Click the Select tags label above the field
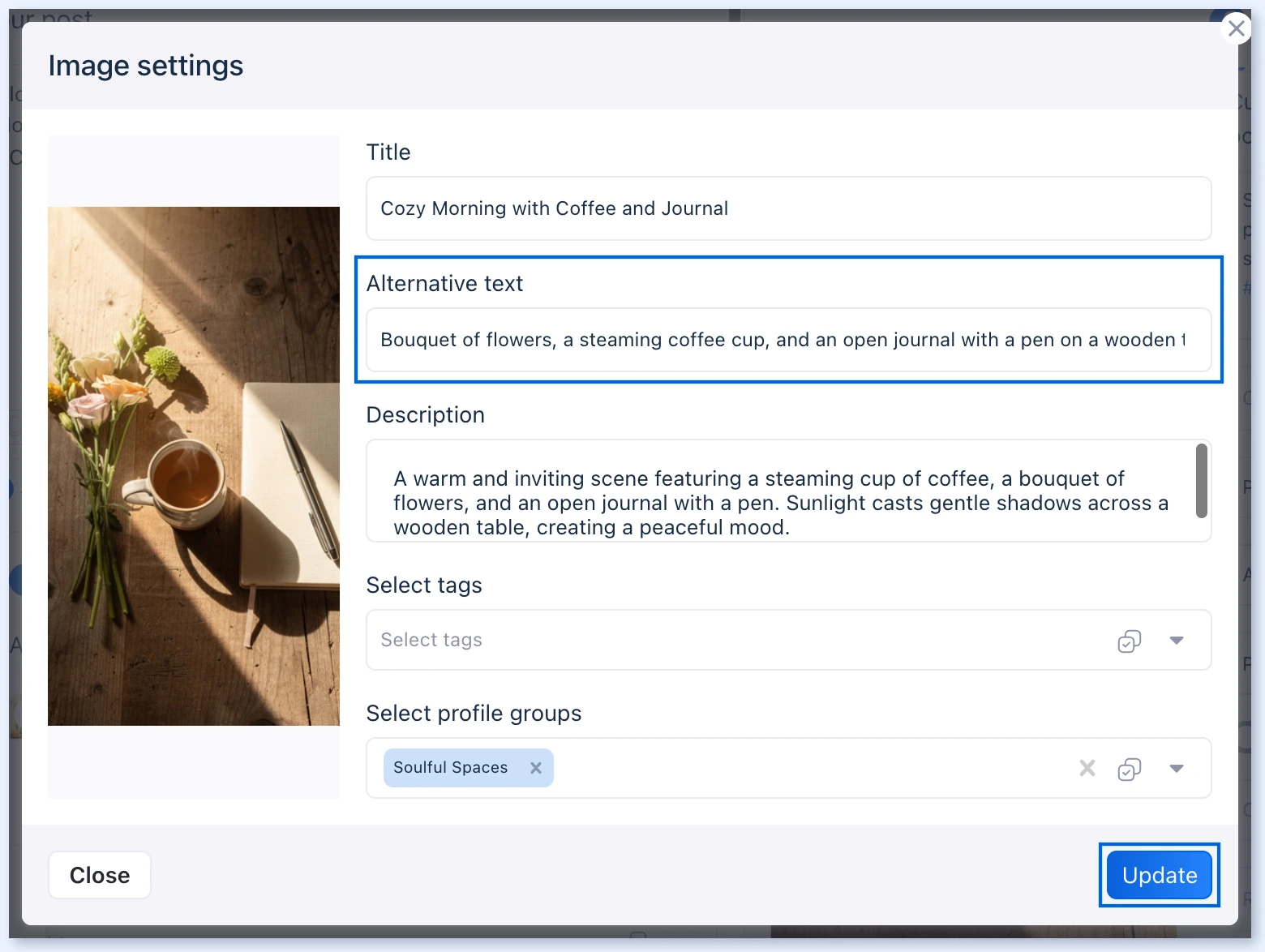 click(x=424, y=585)
